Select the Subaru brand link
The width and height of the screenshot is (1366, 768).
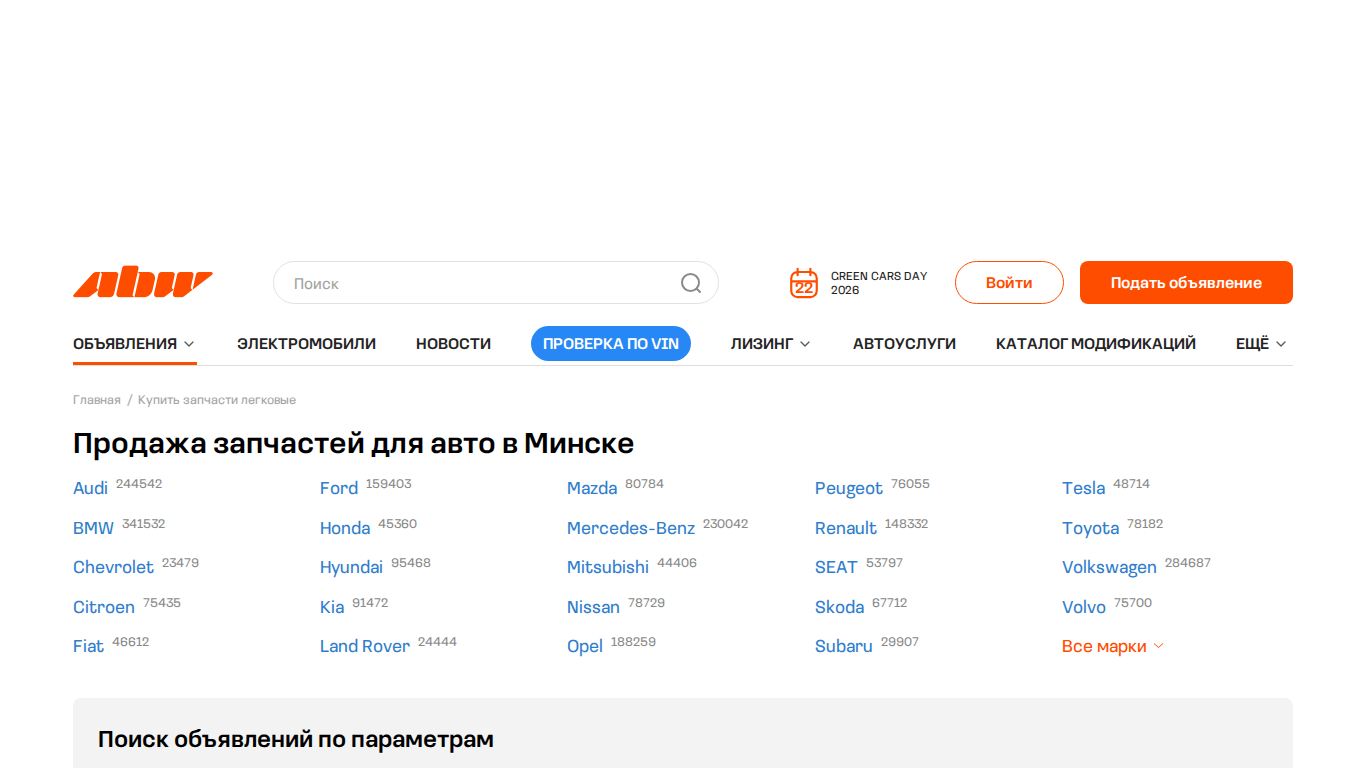(x=844, y=646)
